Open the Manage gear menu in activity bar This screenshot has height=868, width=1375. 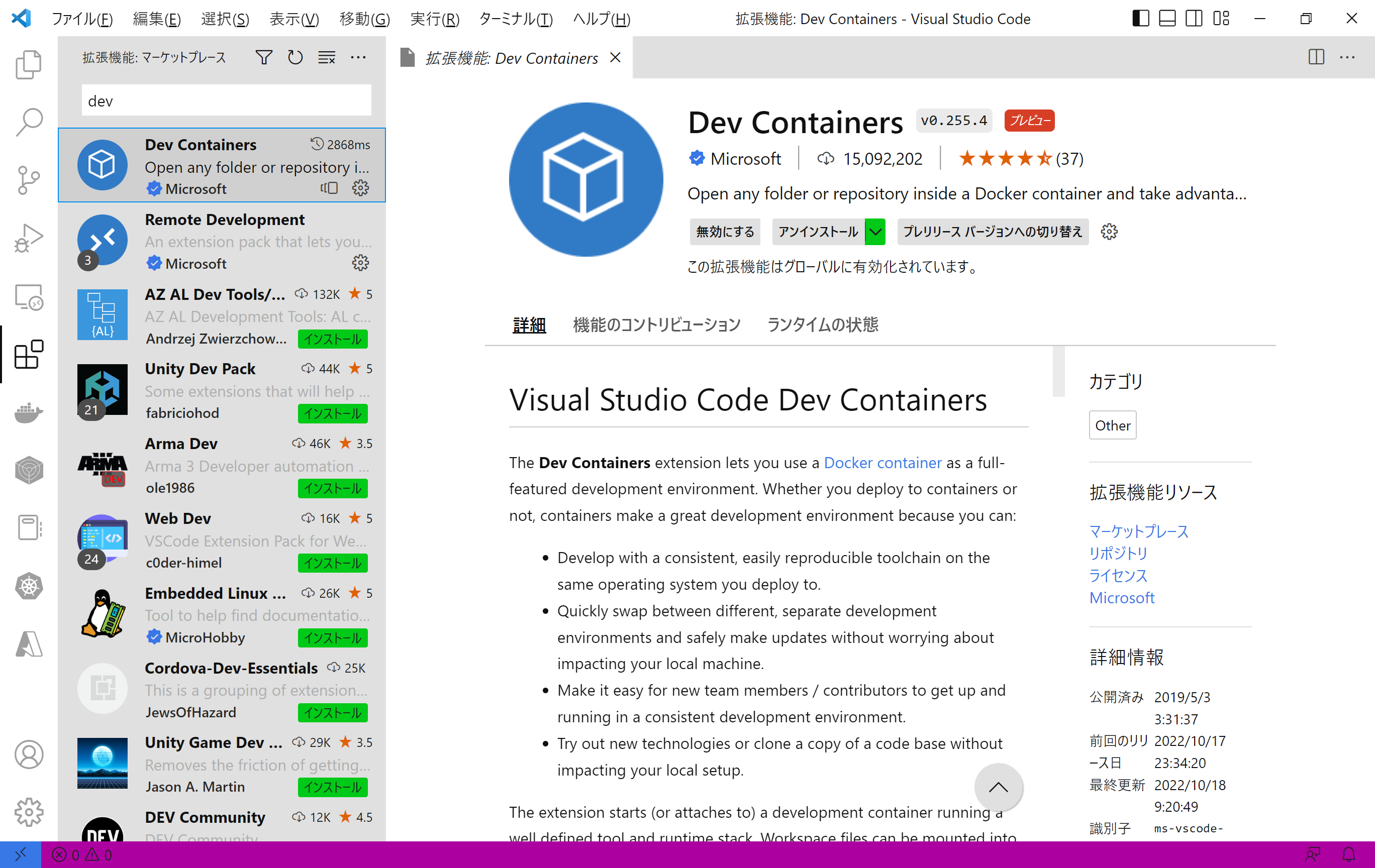(x=28, y=812)
